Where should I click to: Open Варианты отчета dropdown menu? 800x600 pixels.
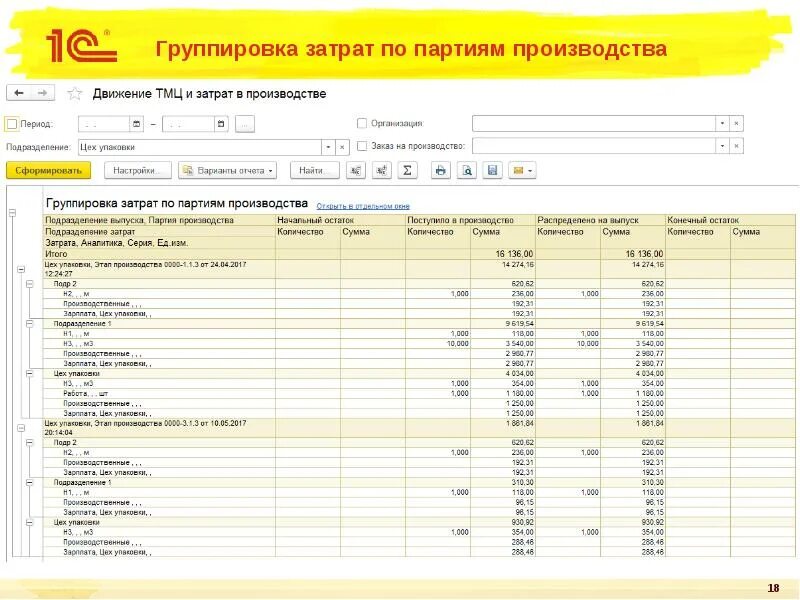(x=228, y=170)
